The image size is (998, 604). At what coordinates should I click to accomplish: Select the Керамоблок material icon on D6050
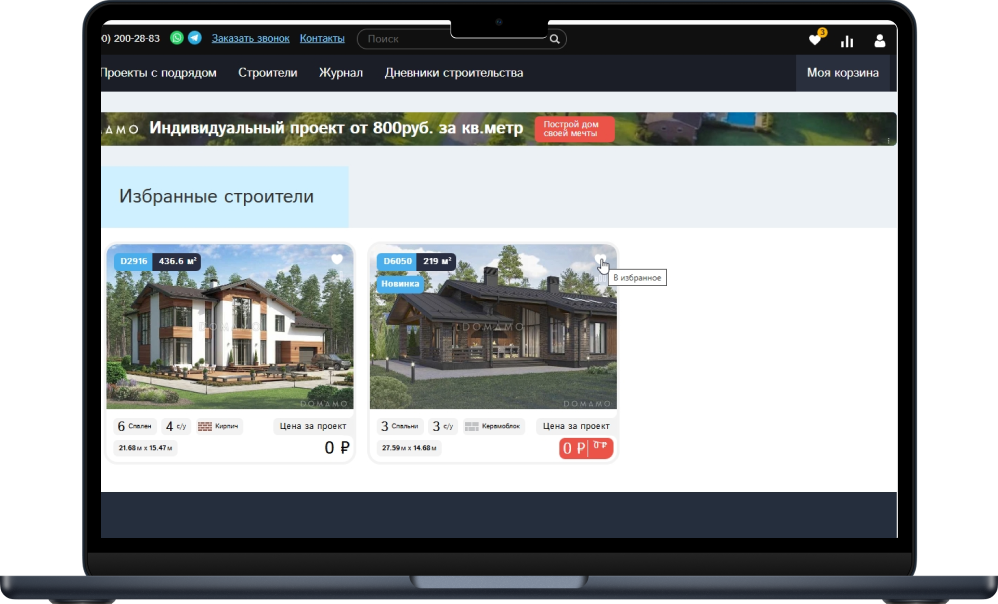[472, 425]
